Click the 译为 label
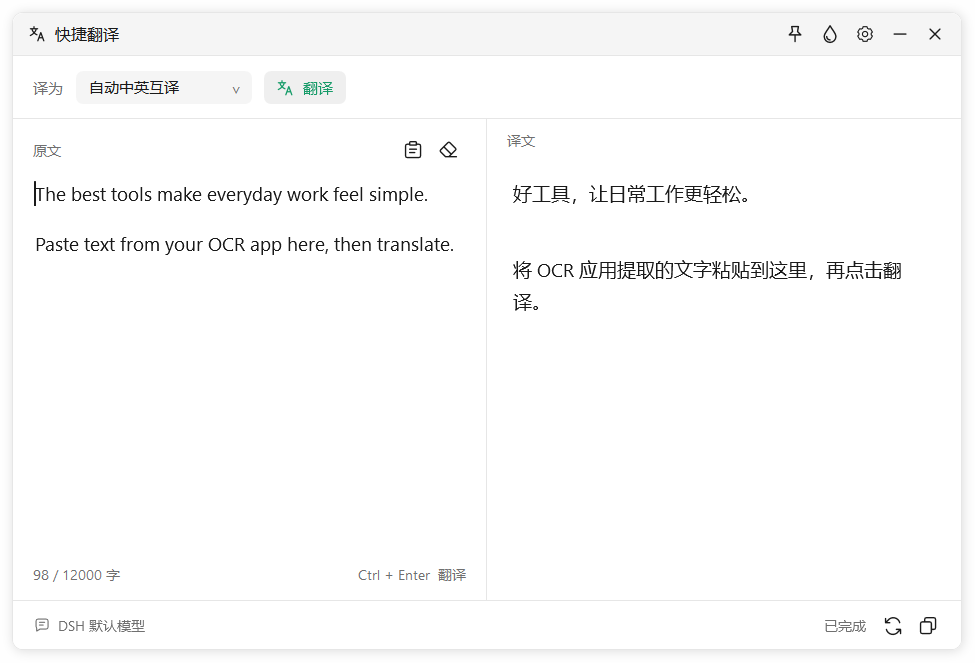Screen dimensions: 975x663 point(48,88)
